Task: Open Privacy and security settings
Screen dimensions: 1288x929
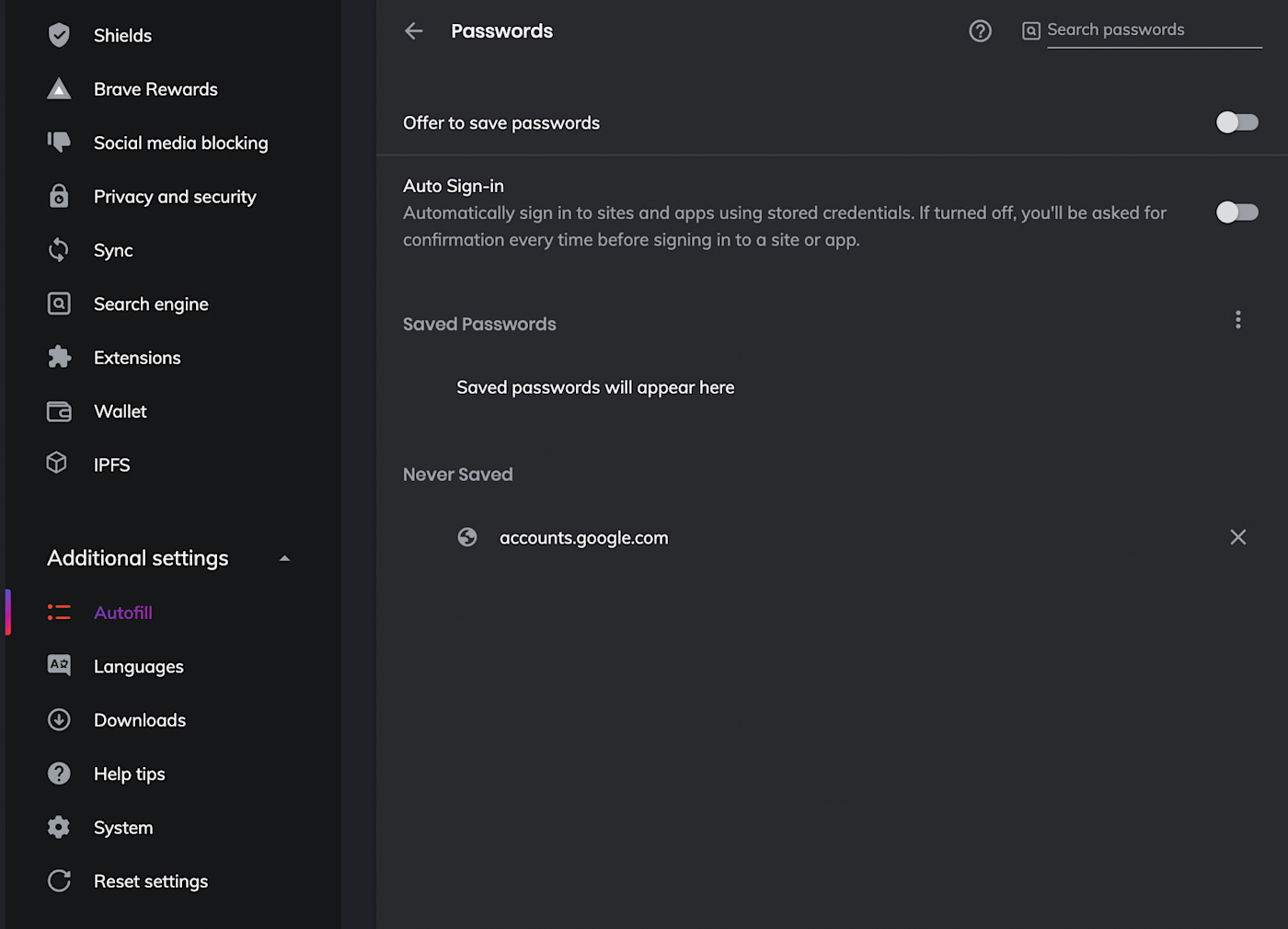Action: (x=175, y=197)
